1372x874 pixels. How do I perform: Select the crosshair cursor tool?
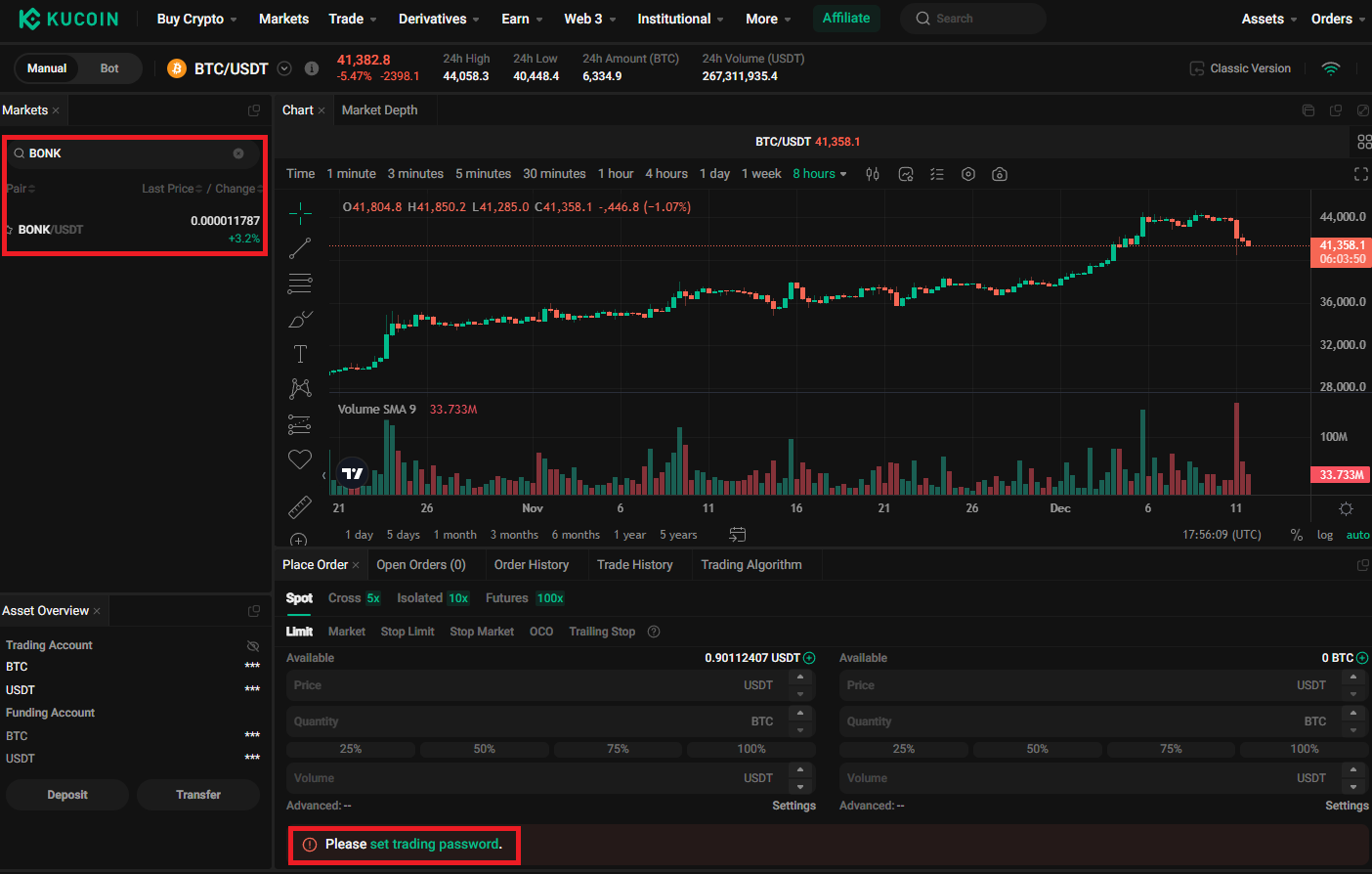300,212
